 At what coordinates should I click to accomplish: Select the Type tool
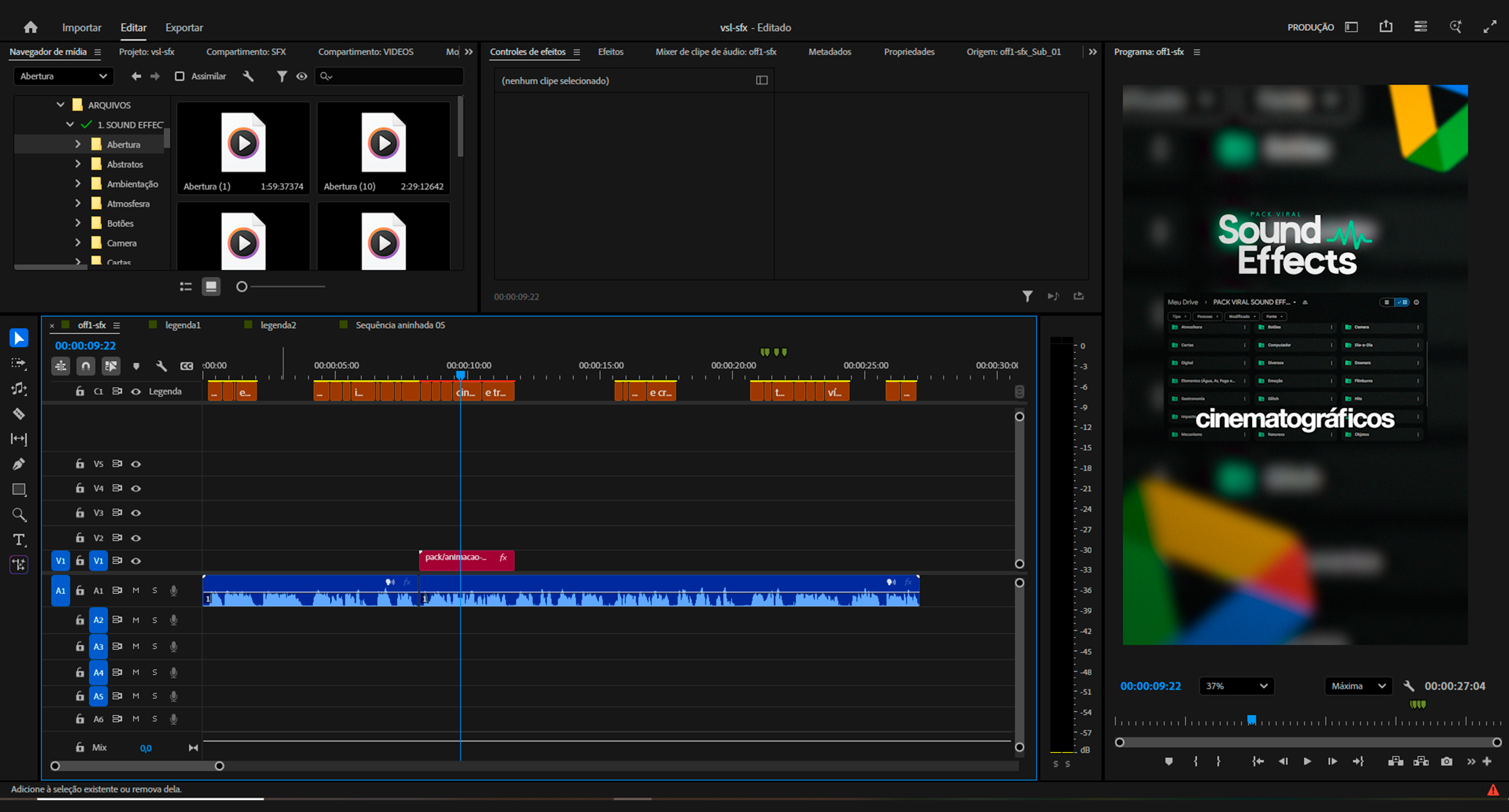[19, 540]
